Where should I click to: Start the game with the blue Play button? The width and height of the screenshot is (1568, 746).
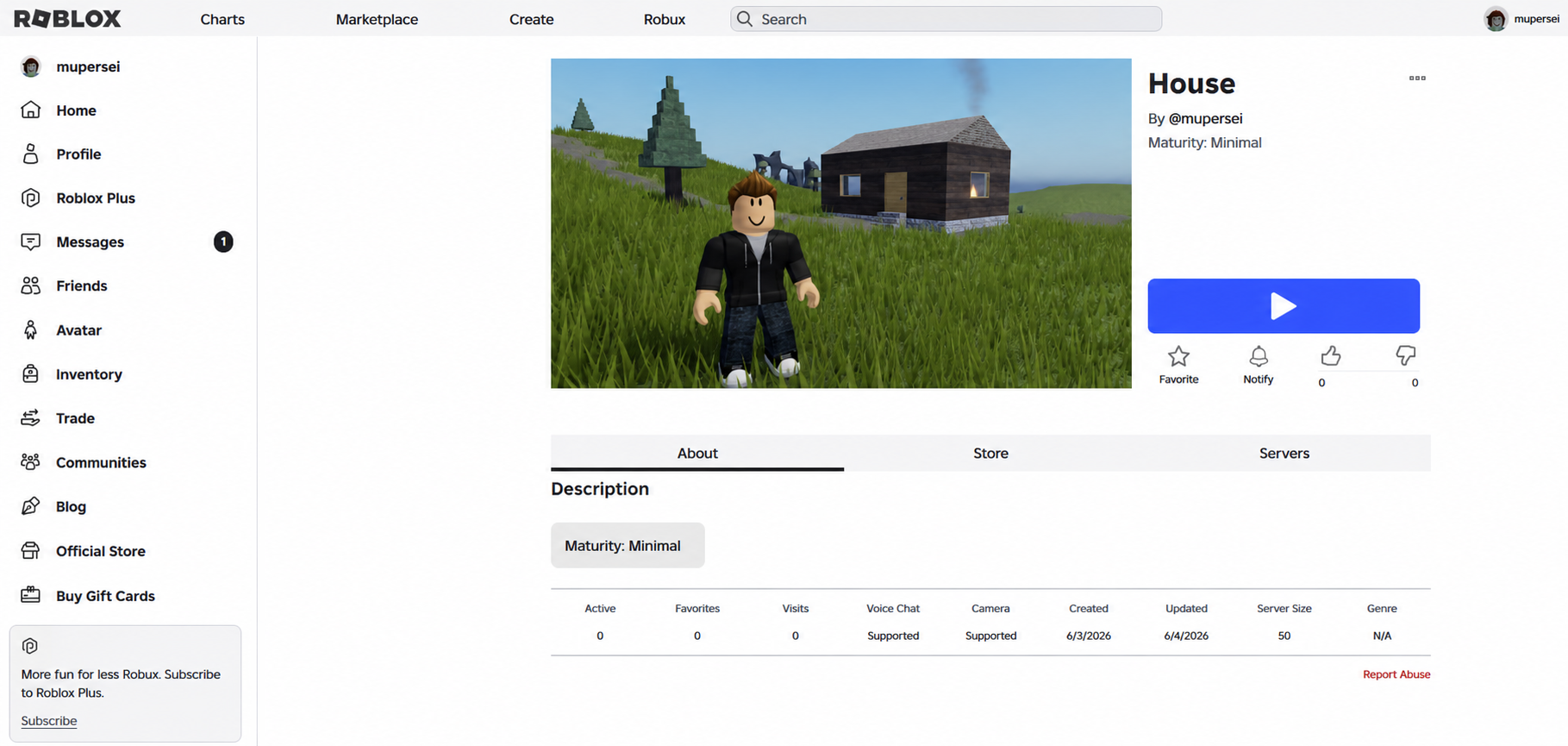pos(1284,306)
